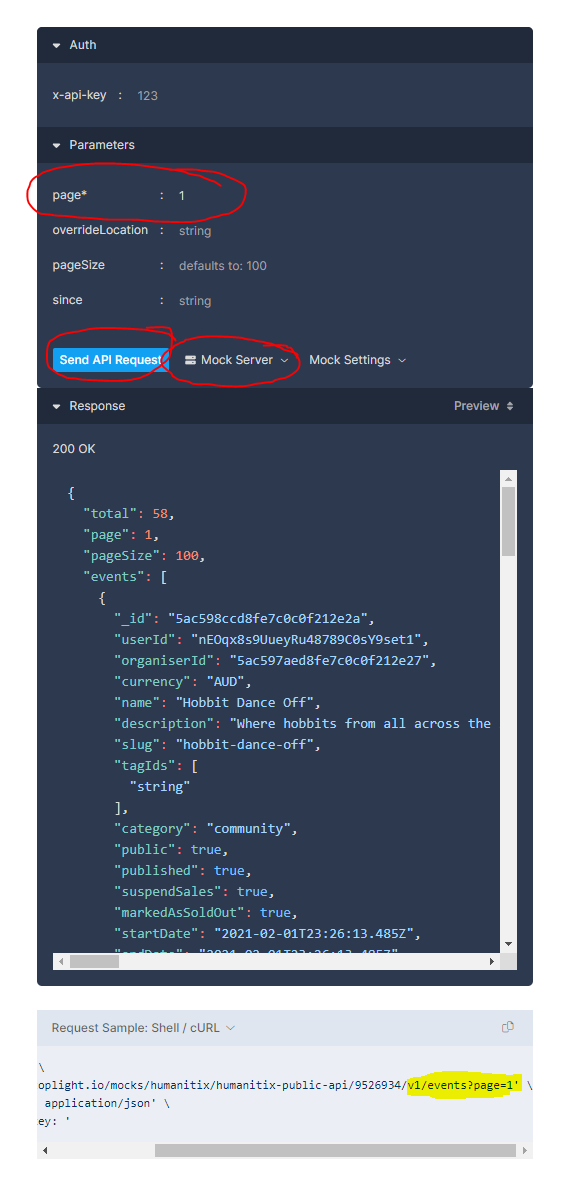This screenshot has height=1178, width=581.
Task: Click the response scroll up arrow
Action: pyautogui.click(x=509, y=479)
